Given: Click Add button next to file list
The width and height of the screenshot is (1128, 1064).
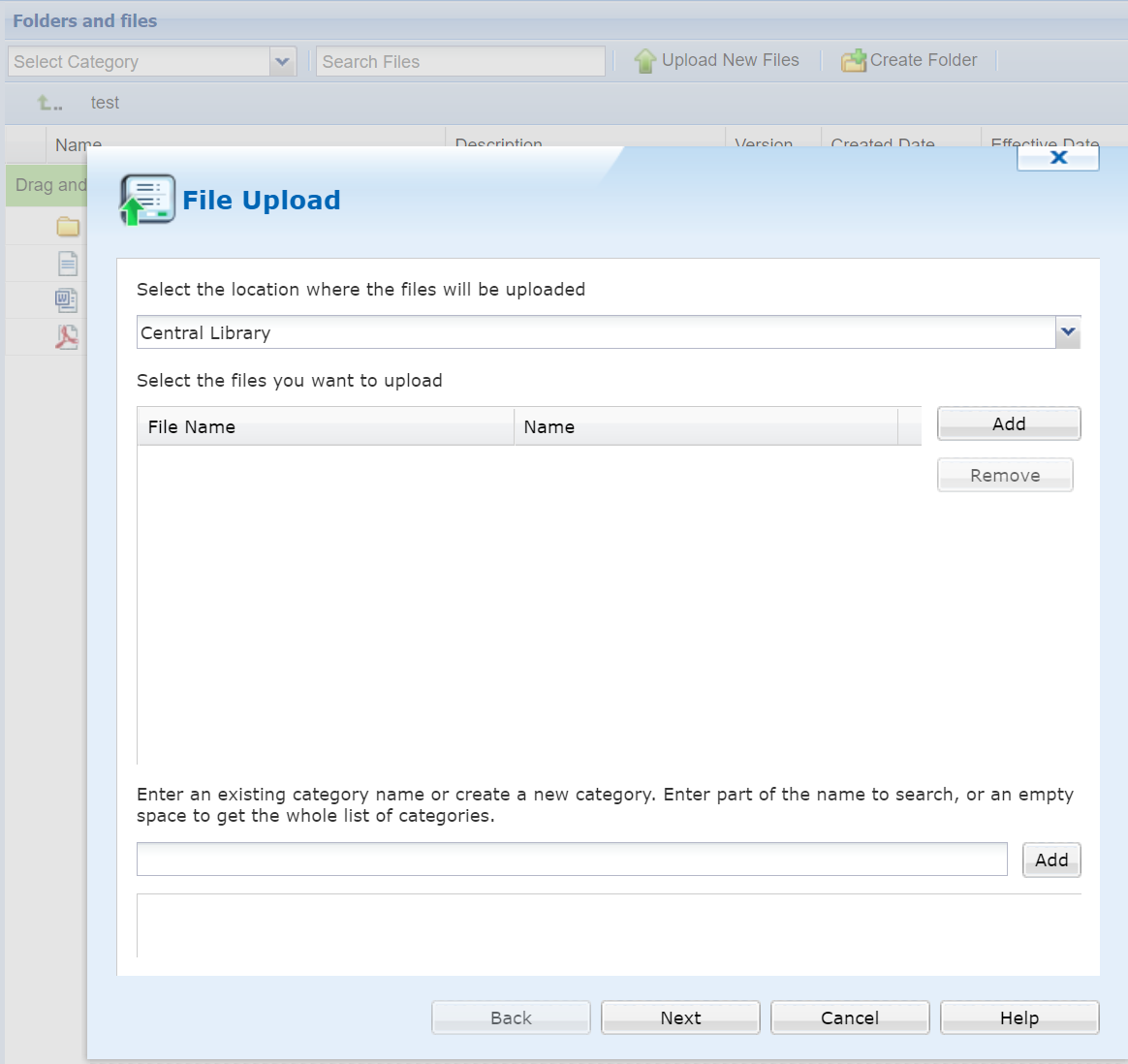Looking at the screenshot, I should 1009,423.
